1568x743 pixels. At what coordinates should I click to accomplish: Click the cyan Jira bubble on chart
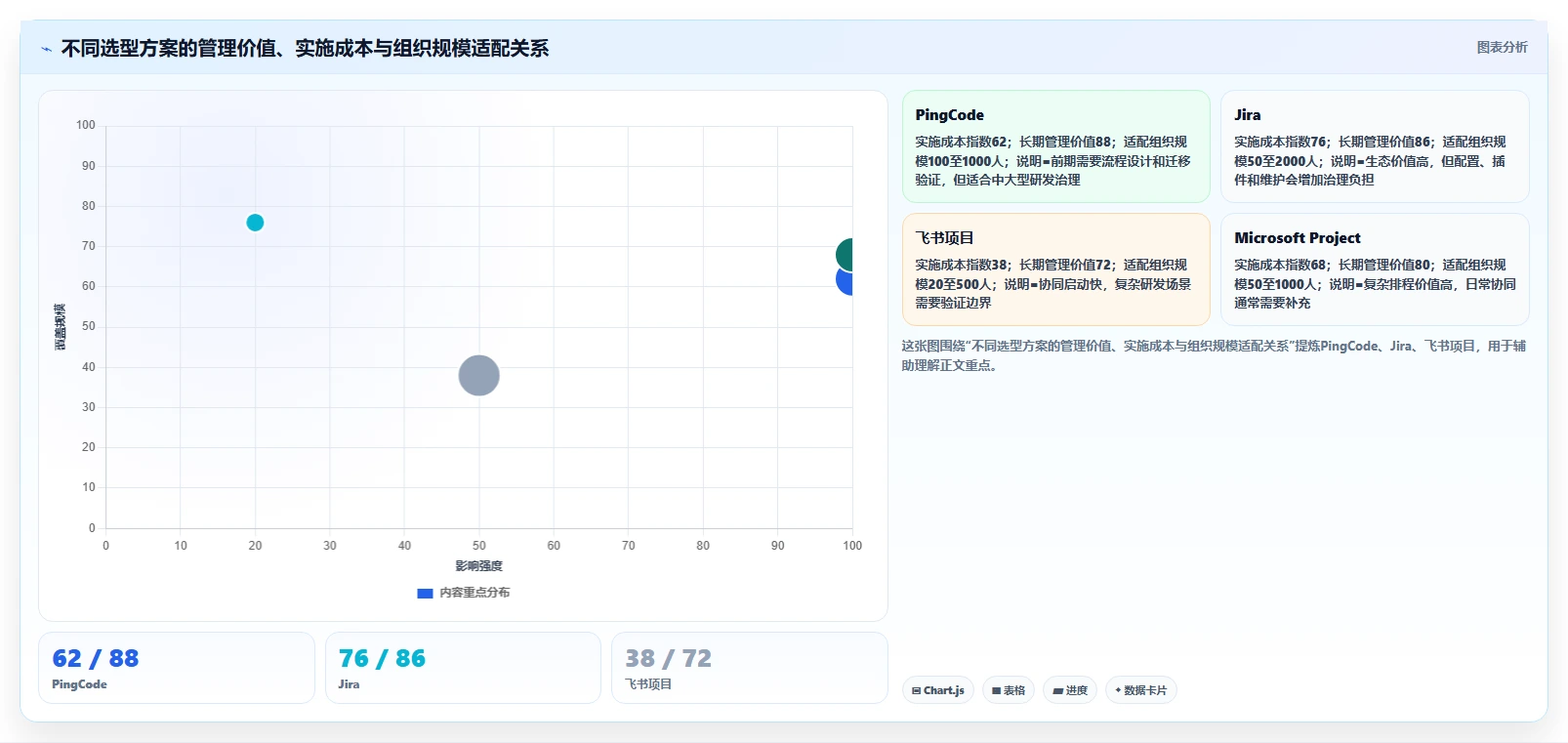[255, 223]
